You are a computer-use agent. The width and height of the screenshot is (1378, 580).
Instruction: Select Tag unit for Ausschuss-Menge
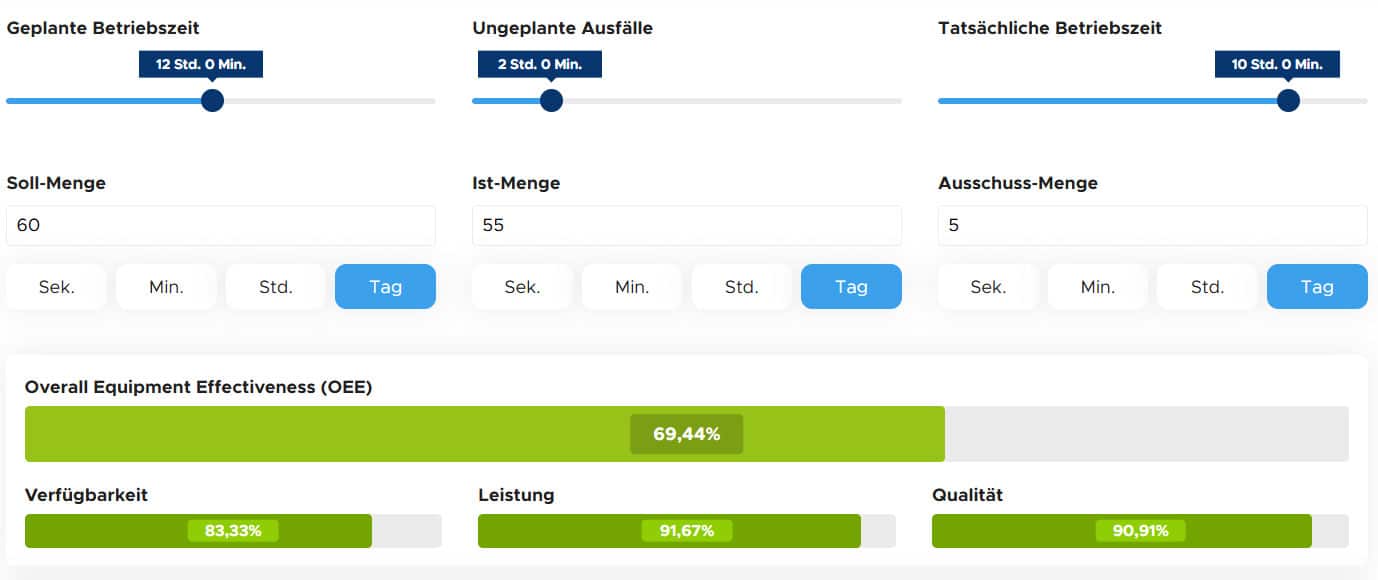(x=1317, y=287)
